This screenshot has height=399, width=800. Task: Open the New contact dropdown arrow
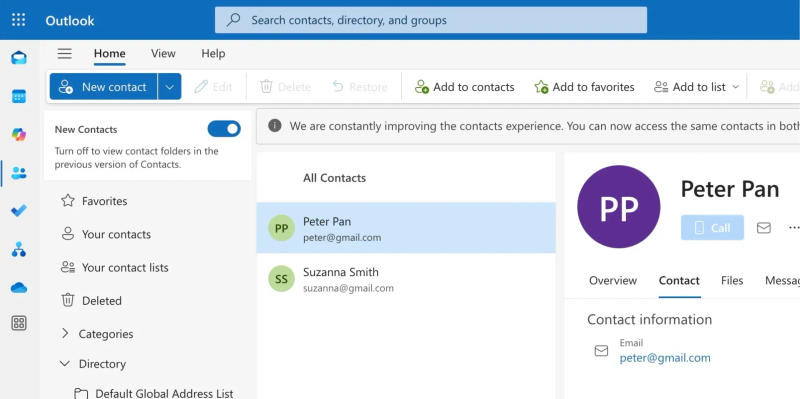(169, 87)
